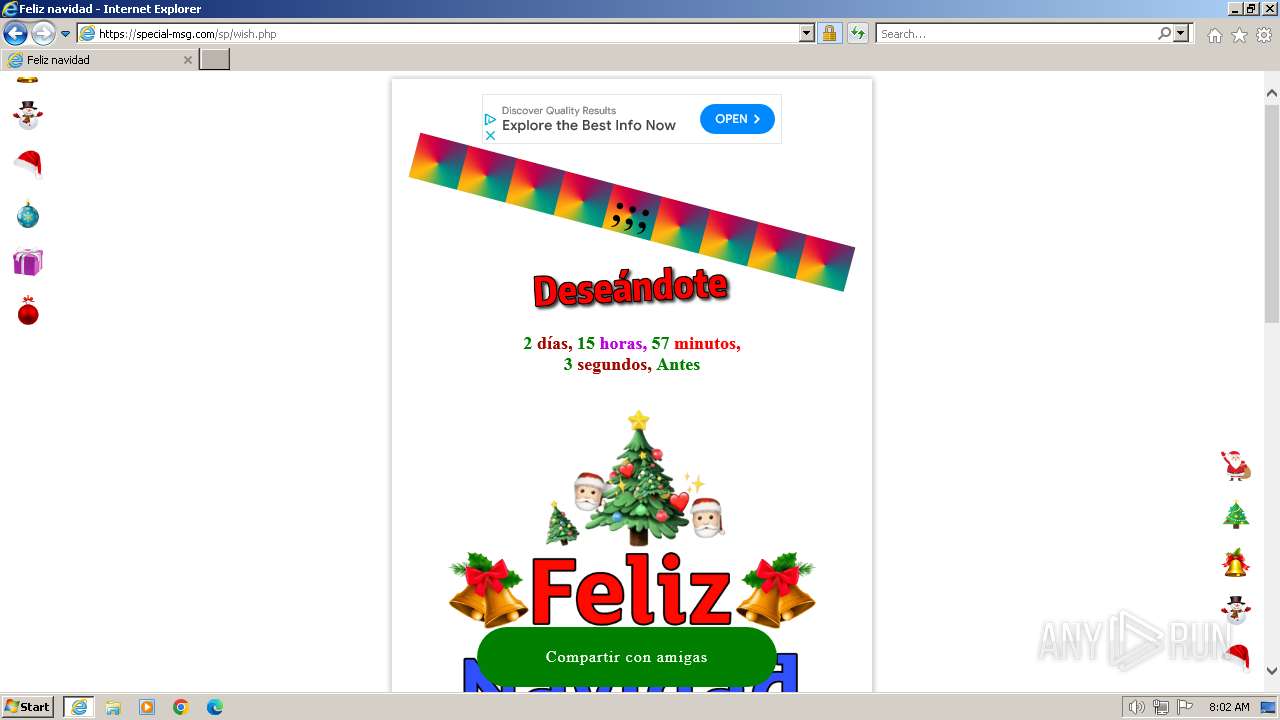Click the Deseándote heading text
This screenshot has height=720, width=1280.
630,289
